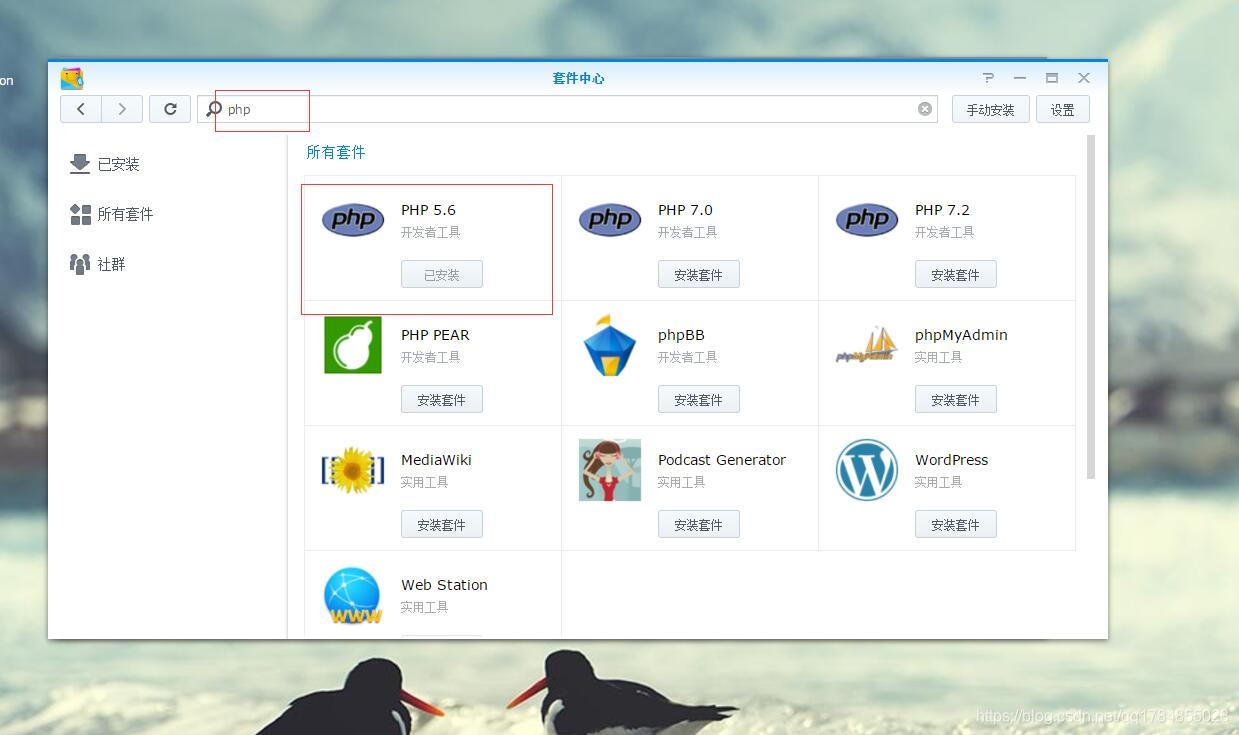Open 设置 settings button

[1062, 110]
